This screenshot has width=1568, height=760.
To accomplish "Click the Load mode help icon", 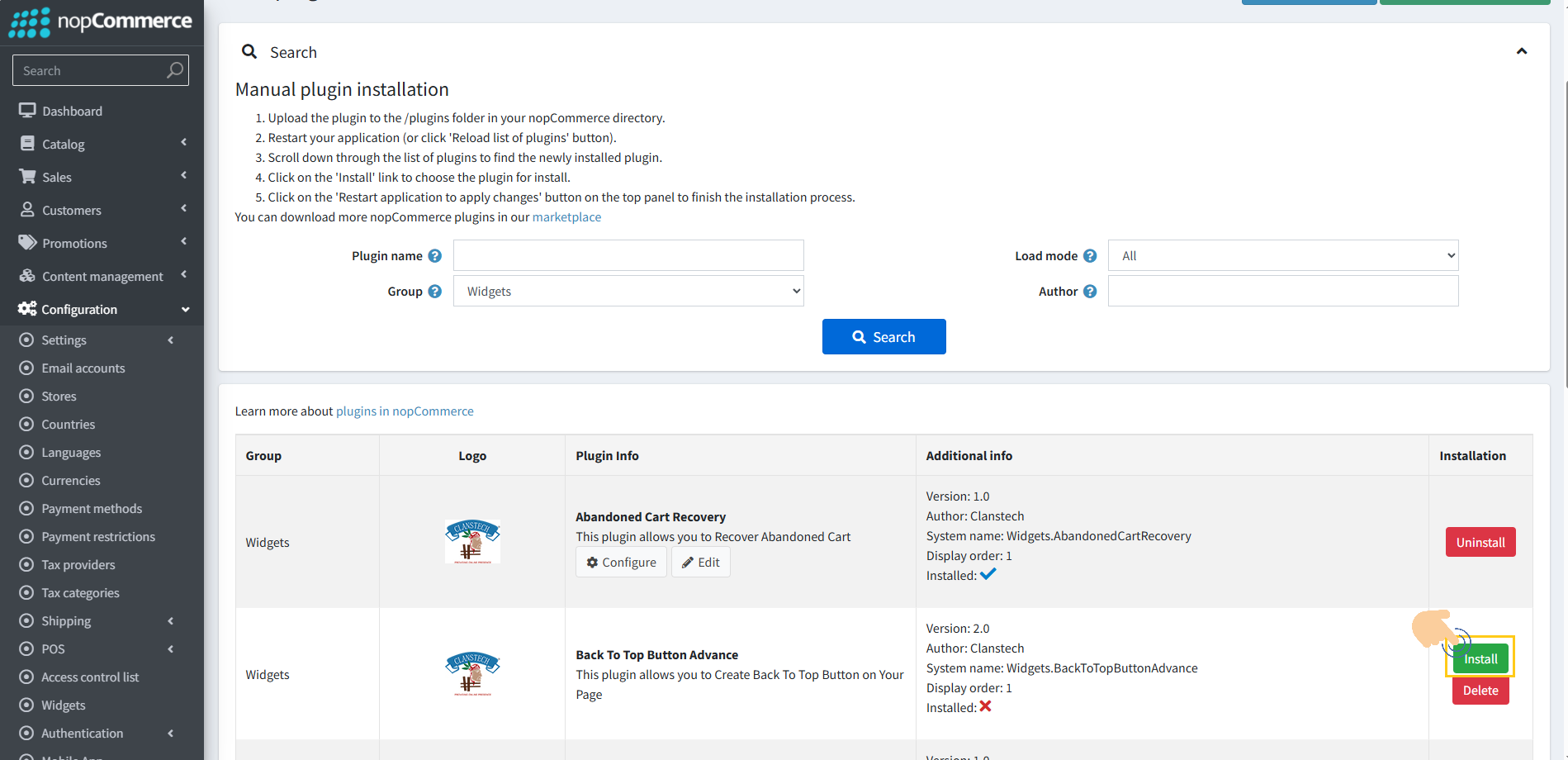I will [1090, 256].
